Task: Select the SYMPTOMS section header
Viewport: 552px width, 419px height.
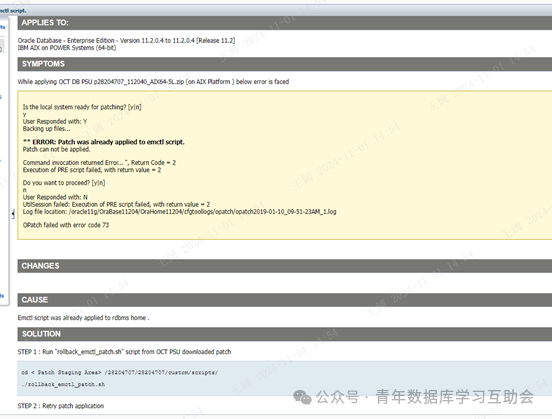Action: (x=285, y=64)
